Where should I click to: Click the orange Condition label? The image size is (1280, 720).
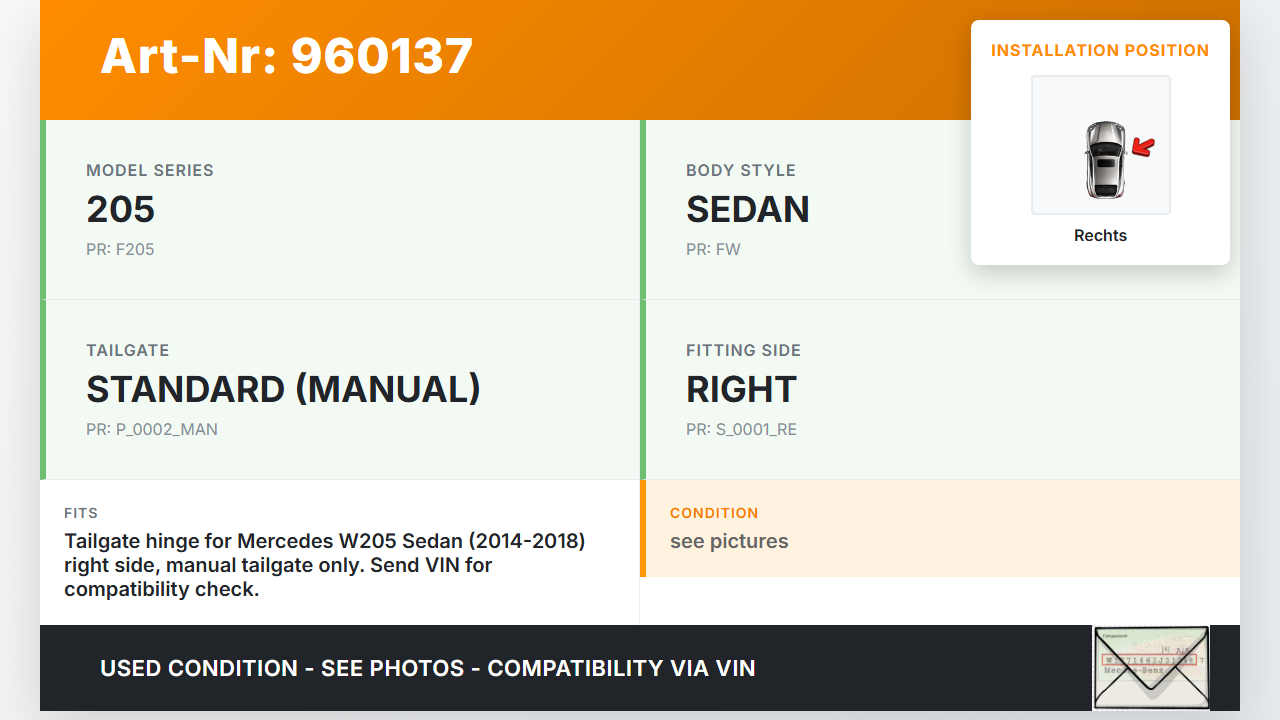(714, 513)
